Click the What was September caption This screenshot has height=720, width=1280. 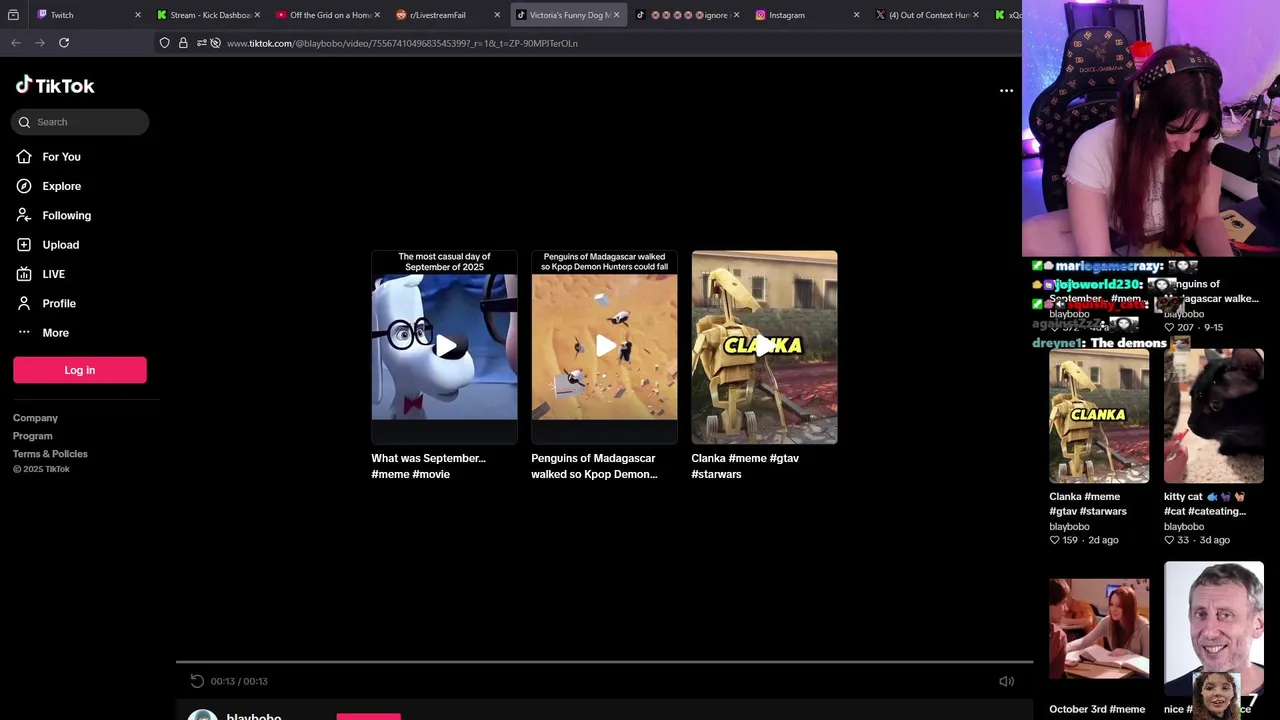coord(428,466)
